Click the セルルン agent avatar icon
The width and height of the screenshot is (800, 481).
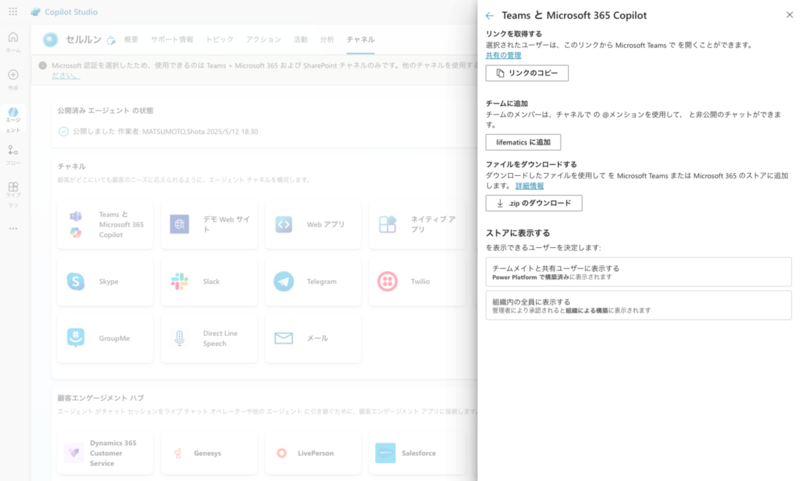coord(50,39)
